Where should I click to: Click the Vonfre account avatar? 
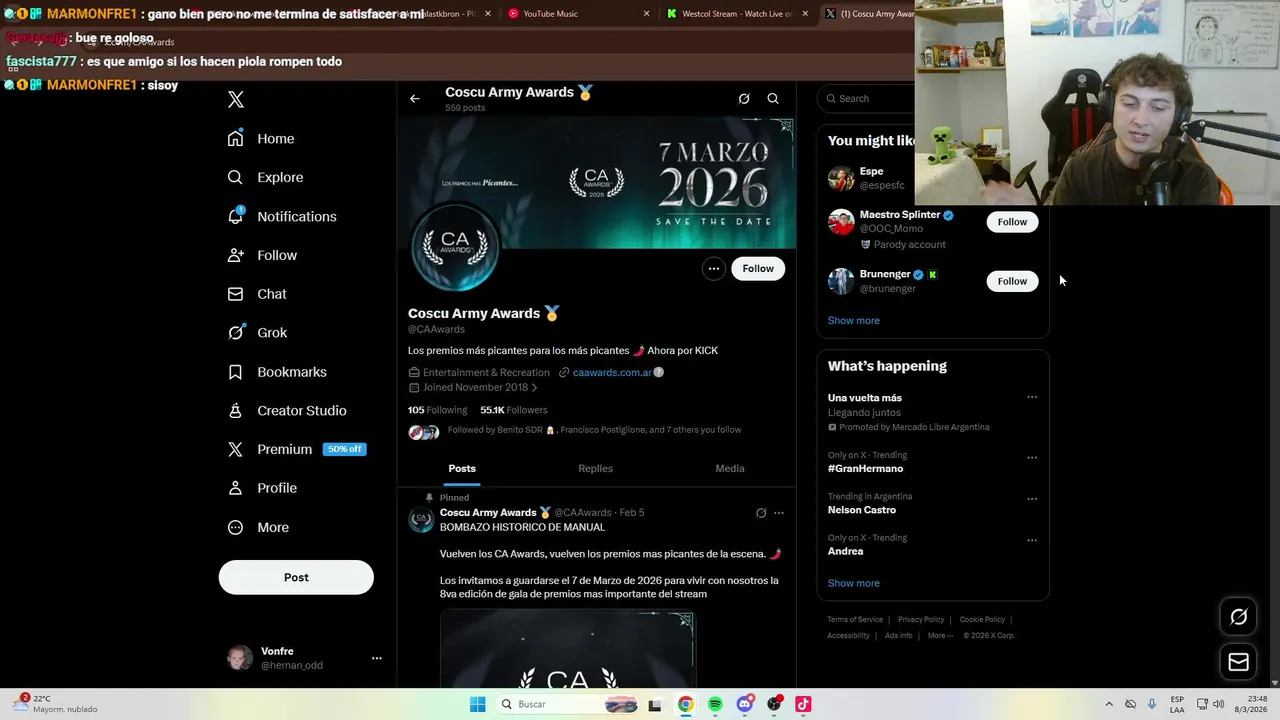[240, 658]
